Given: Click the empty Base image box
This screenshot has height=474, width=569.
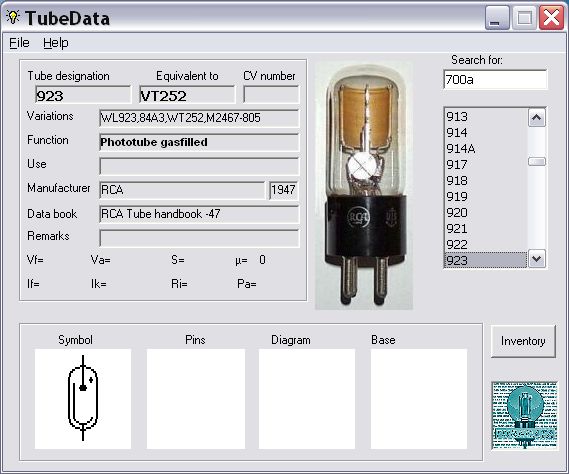Looking at the screenshot, I should click(x=419, y=399).
